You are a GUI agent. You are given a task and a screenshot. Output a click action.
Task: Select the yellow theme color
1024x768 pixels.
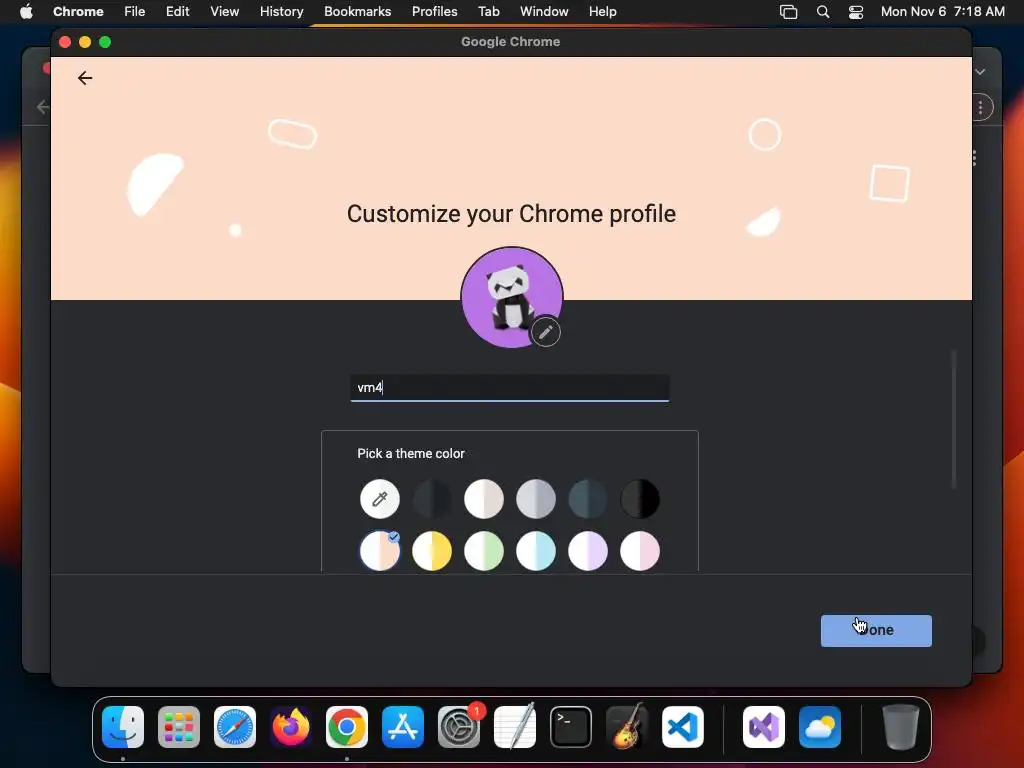pos(432,551)
